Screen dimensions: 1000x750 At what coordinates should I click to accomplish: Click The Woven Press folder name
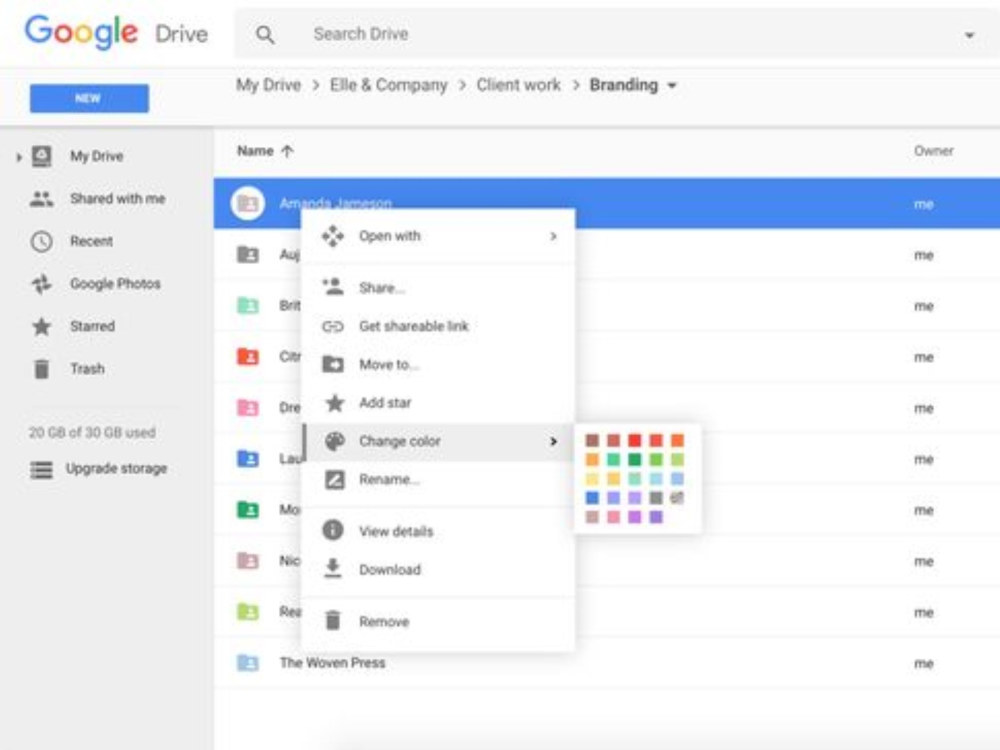tap(332, 663)
